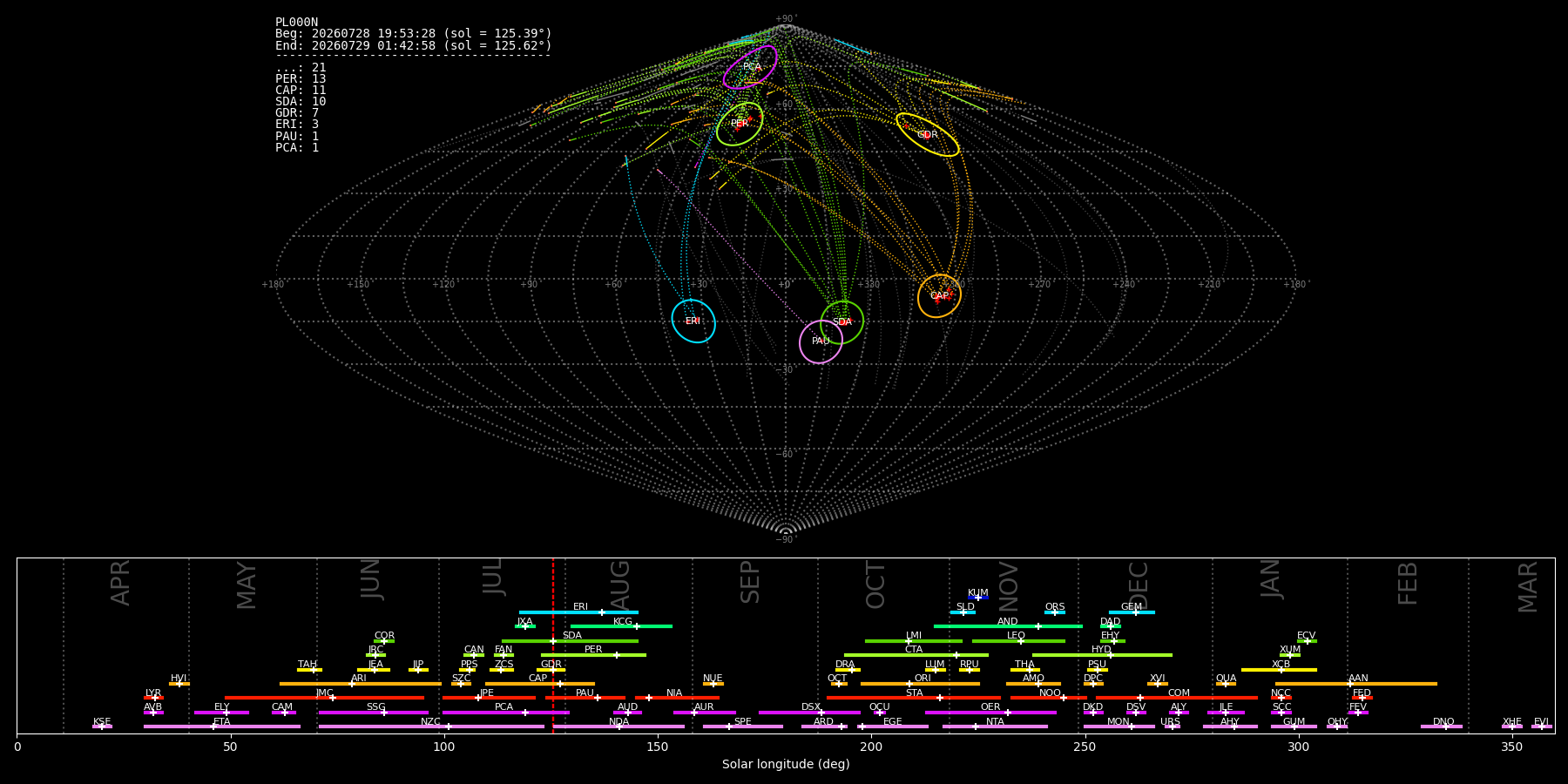Image resolution: width=1568 pixels, height=784 pixels.
Task: Click the ORI shower bar in timeline
Action: 920,684
